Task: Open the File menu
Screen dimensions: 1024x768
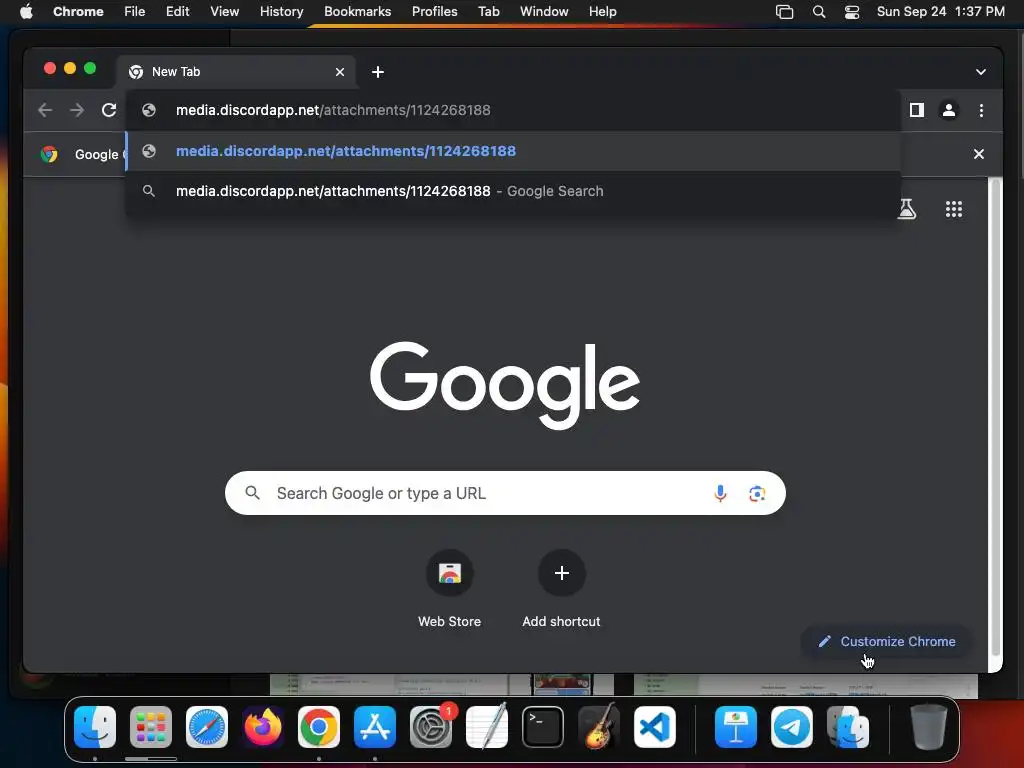Action: pyautogui.click(x=135, y=12)
